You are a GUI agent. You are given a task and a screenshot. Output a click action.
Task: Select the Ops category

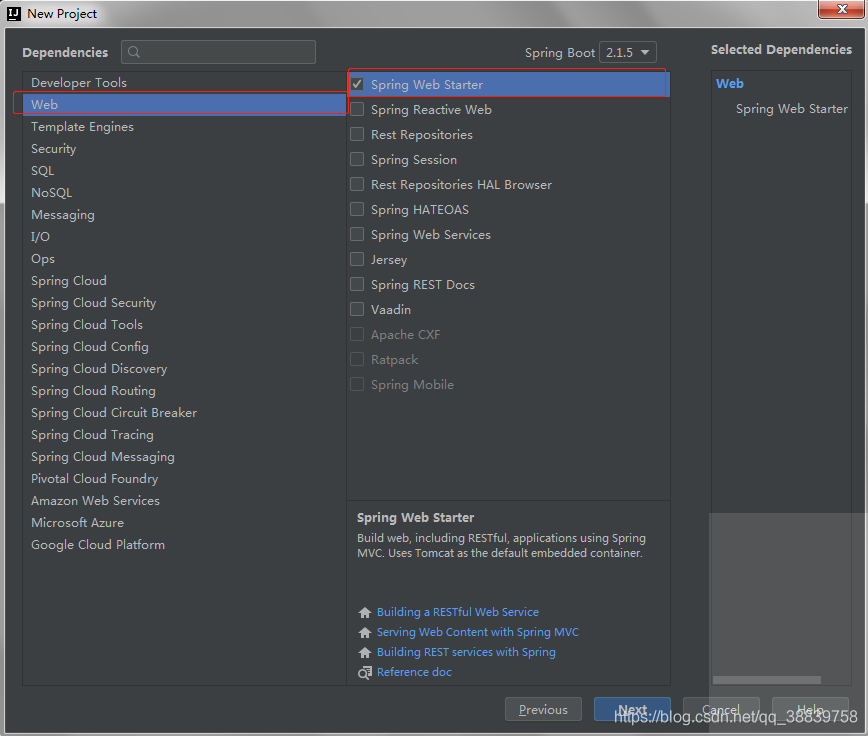click(184, 258)
